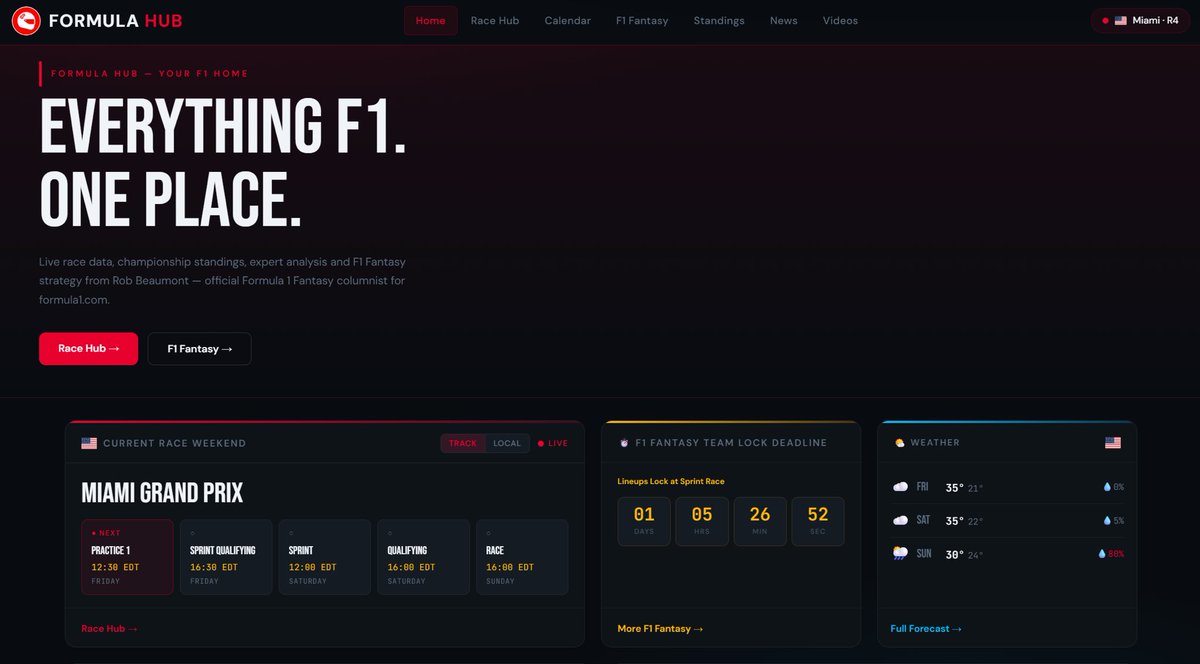Image resolution: width=1200 pixels, height=664 pixels.
Task: Click the weather header sun-cloud icon
Action: tap(900, 442)
